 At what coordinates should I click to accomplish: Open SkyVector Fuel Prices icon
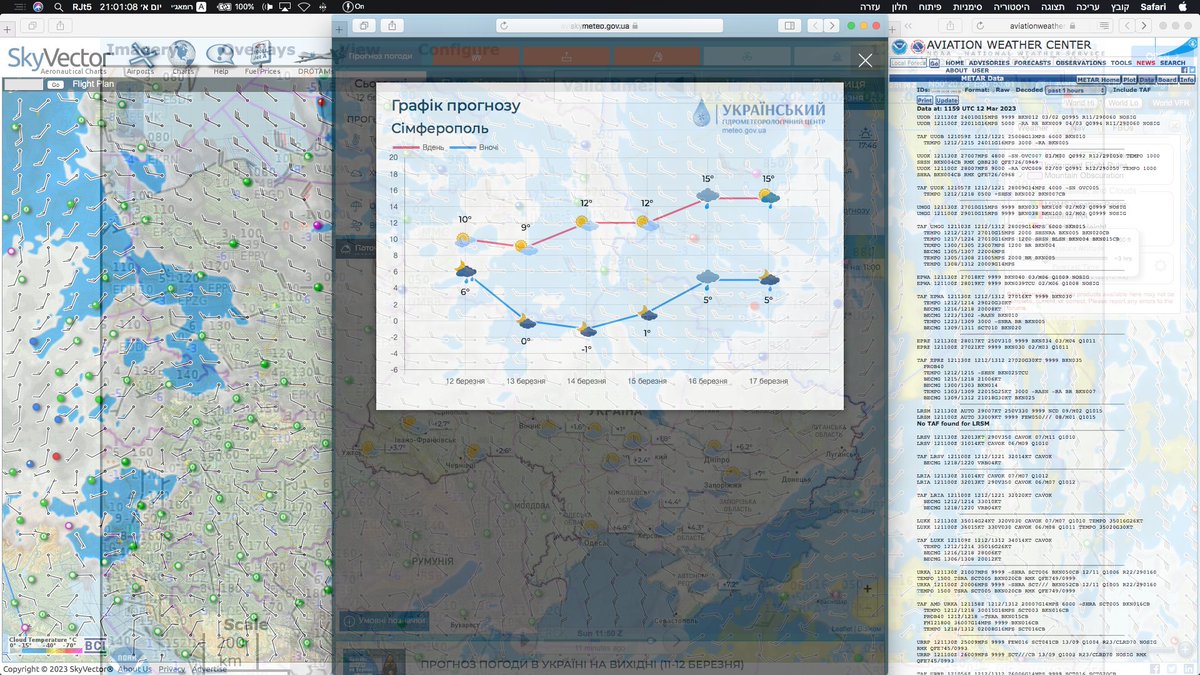click(x=262, y=53)
